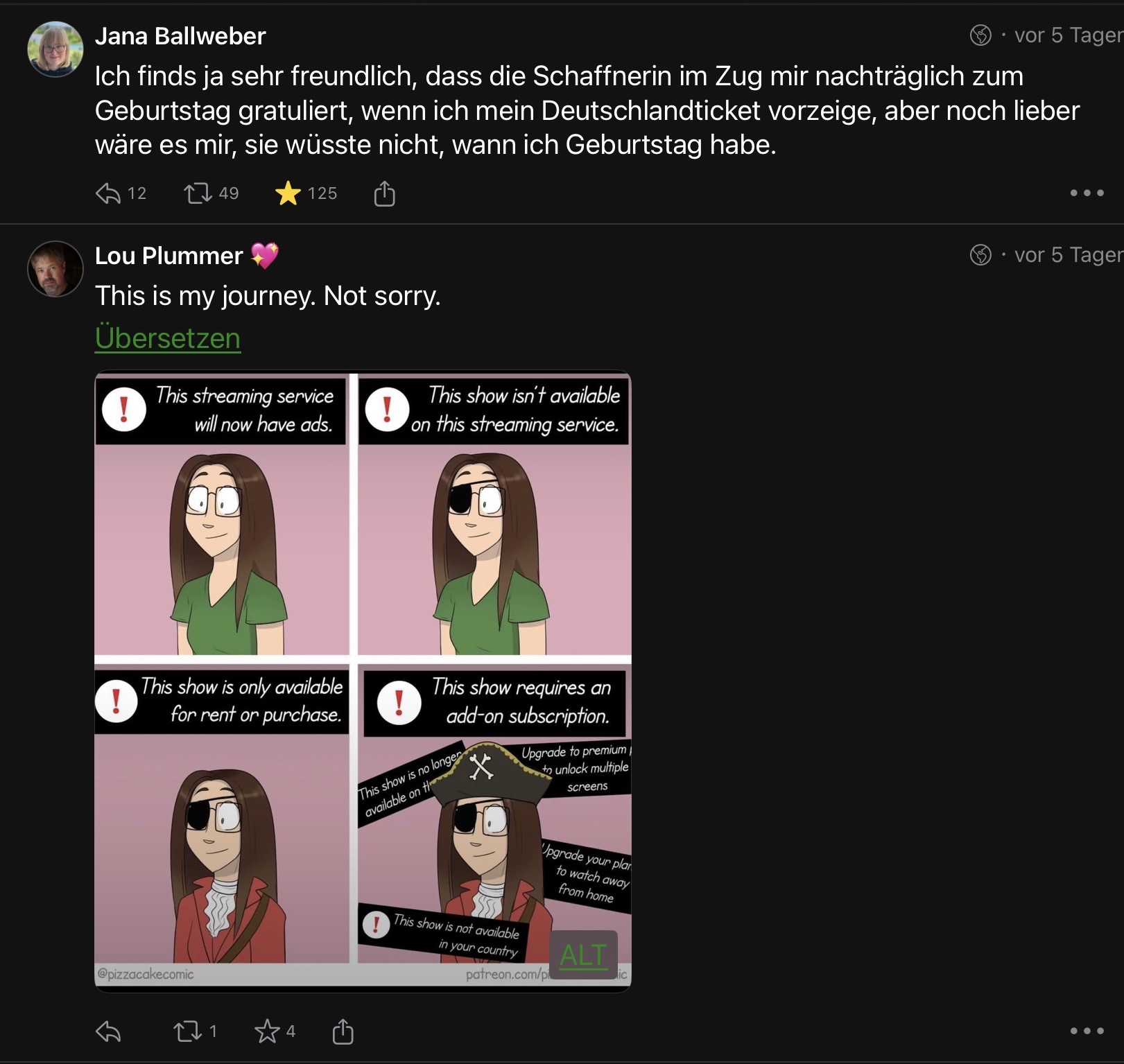Open Lou Plummer's post timestamp 'vor 5 Tagen'
The image size is (1124, 1064).
[x=1068, y=255]
